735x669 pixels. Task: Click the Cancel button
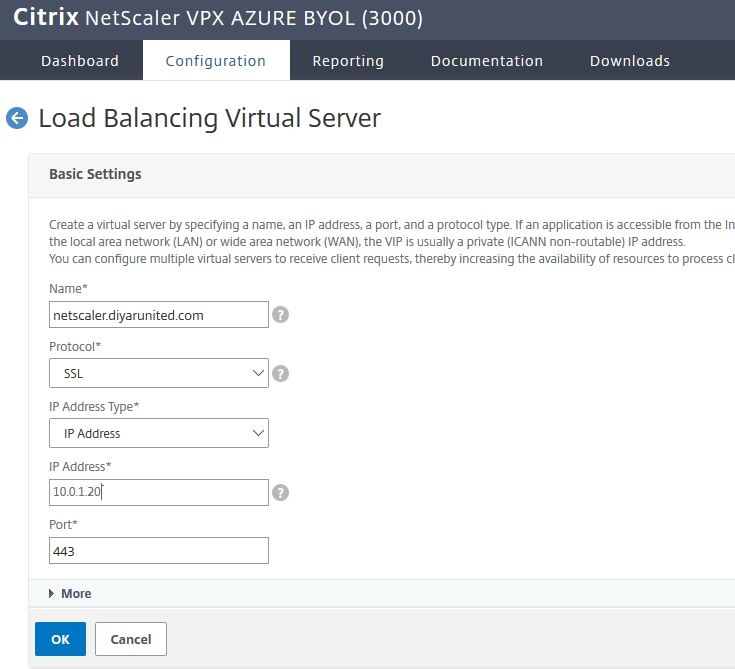[x=131, y=639]
